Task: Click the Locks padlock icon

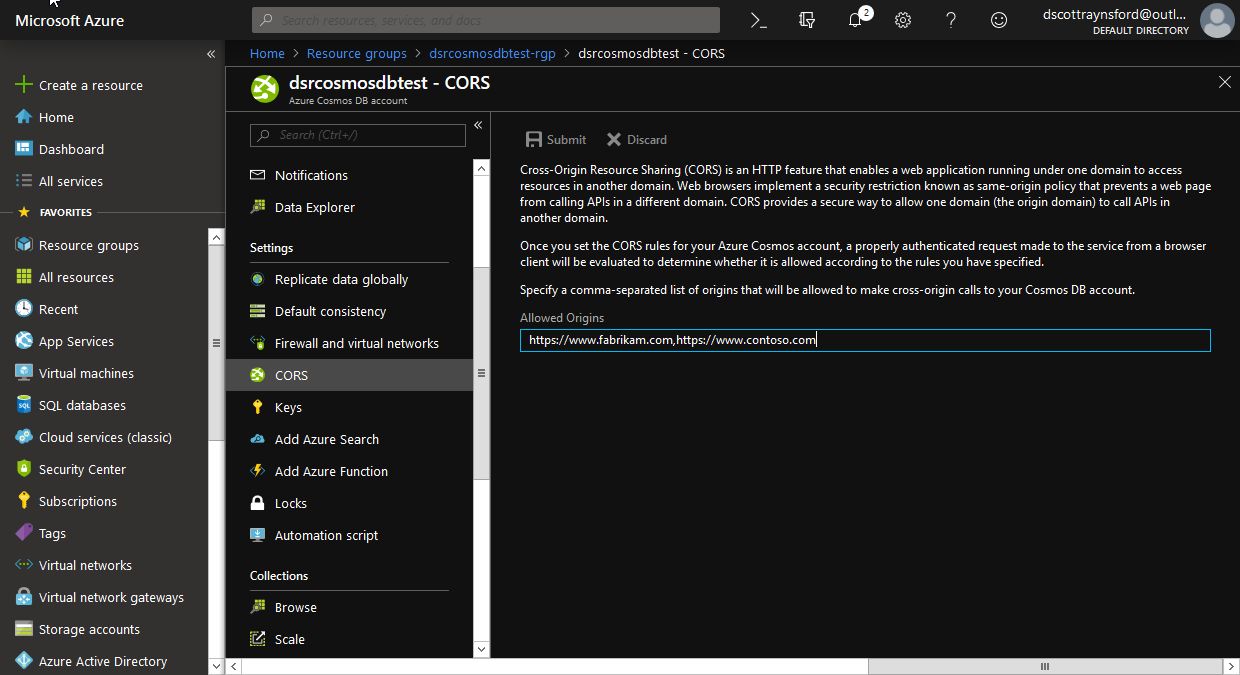Action: pyautogui.click(x=258, y=503)
